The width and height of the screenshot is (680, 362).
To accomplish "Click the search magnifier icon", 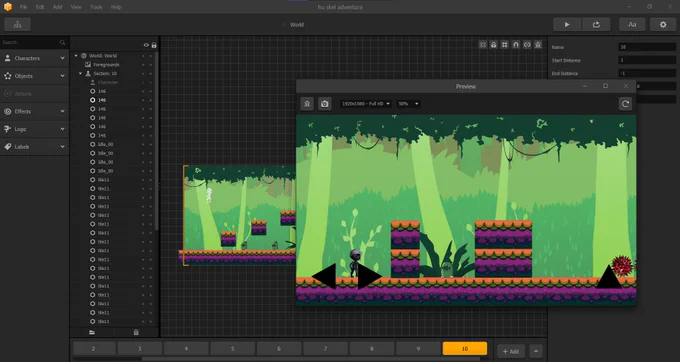I will pyautogui.click(x=62, y=42).
